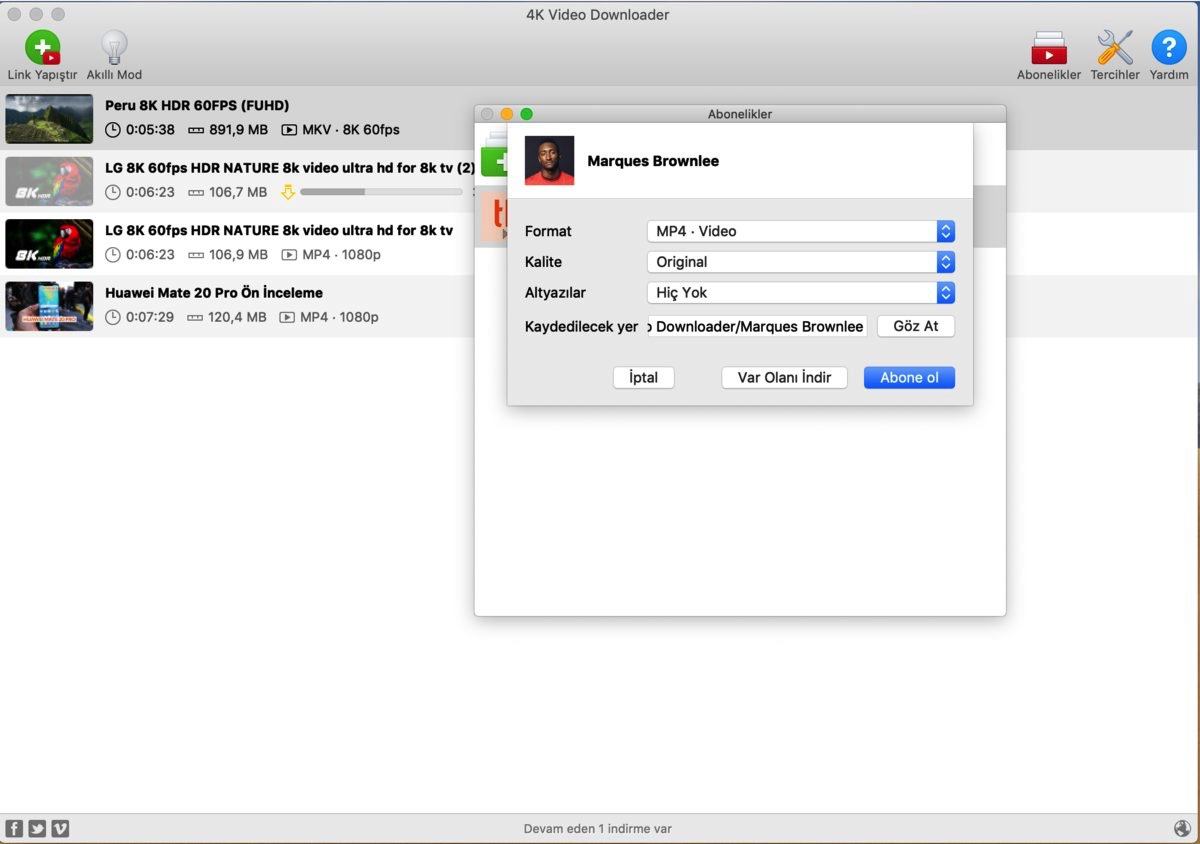Click the Kaydedilecek yer path field
Image resolution: width=1200 pixels, height=844 pixels.
[x=757, y=326]
